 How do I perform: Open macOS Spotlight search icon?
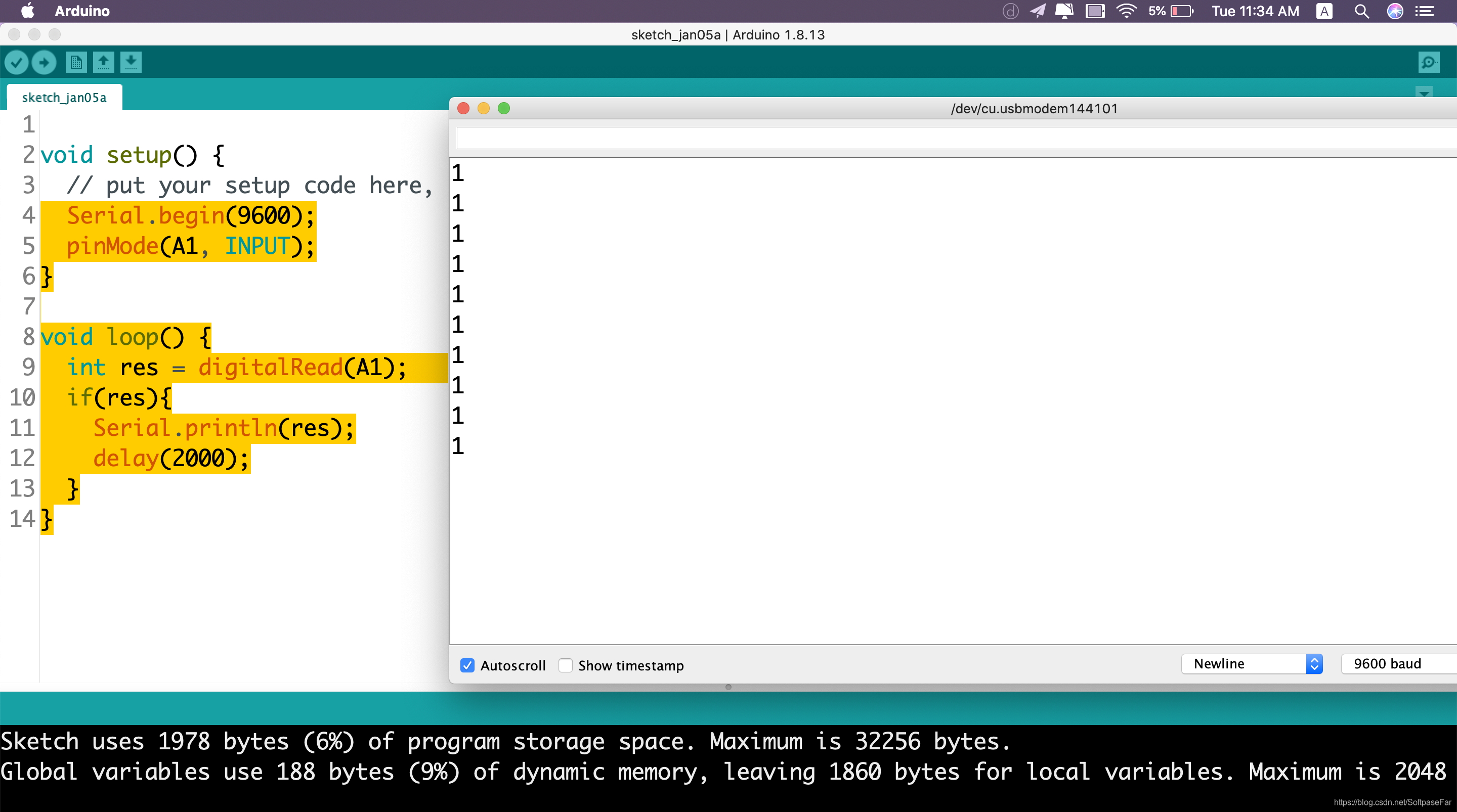[x=1361, y=11]
